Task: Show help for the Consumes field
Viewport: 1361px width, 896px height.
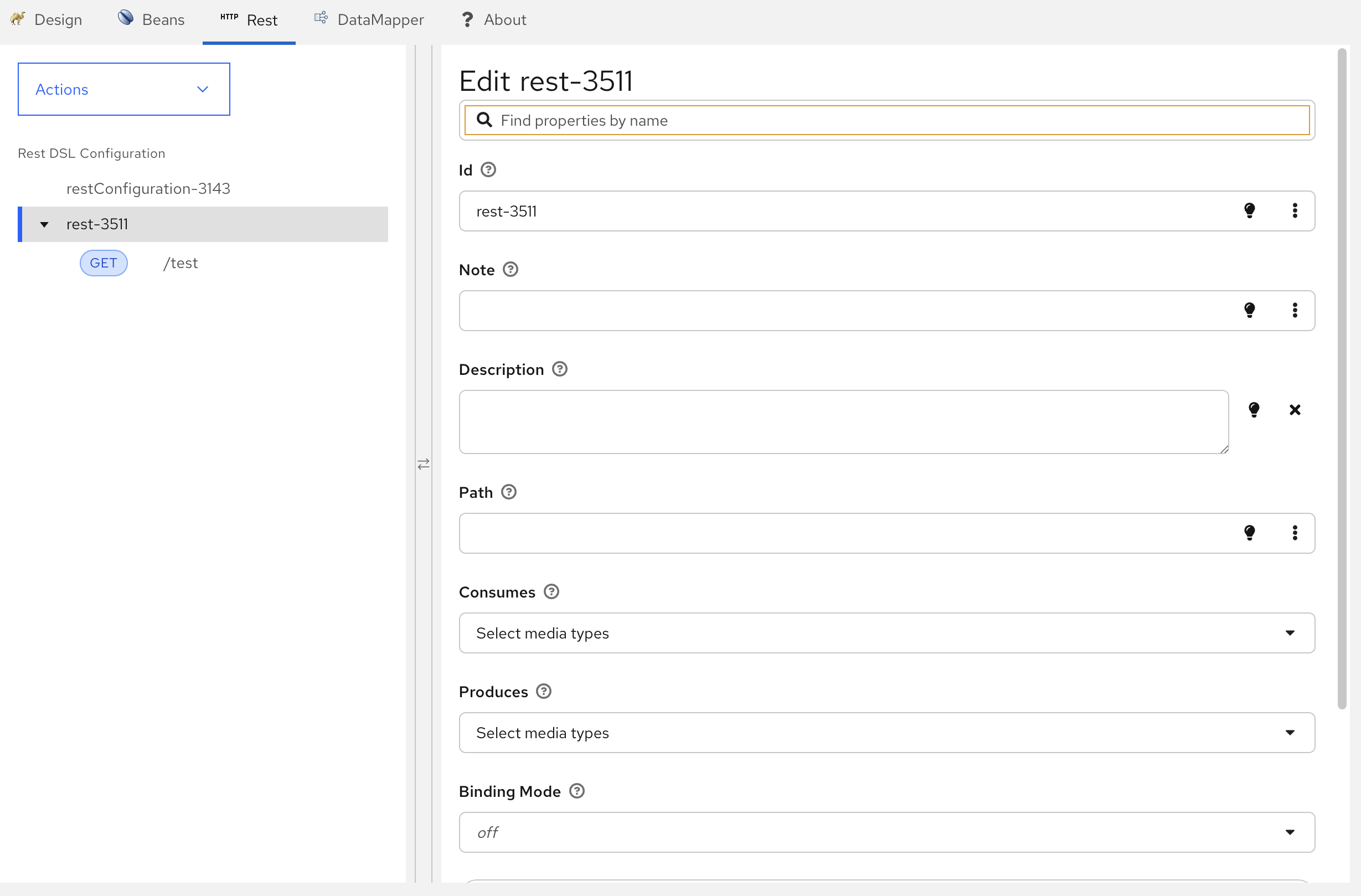Action: 551,591
